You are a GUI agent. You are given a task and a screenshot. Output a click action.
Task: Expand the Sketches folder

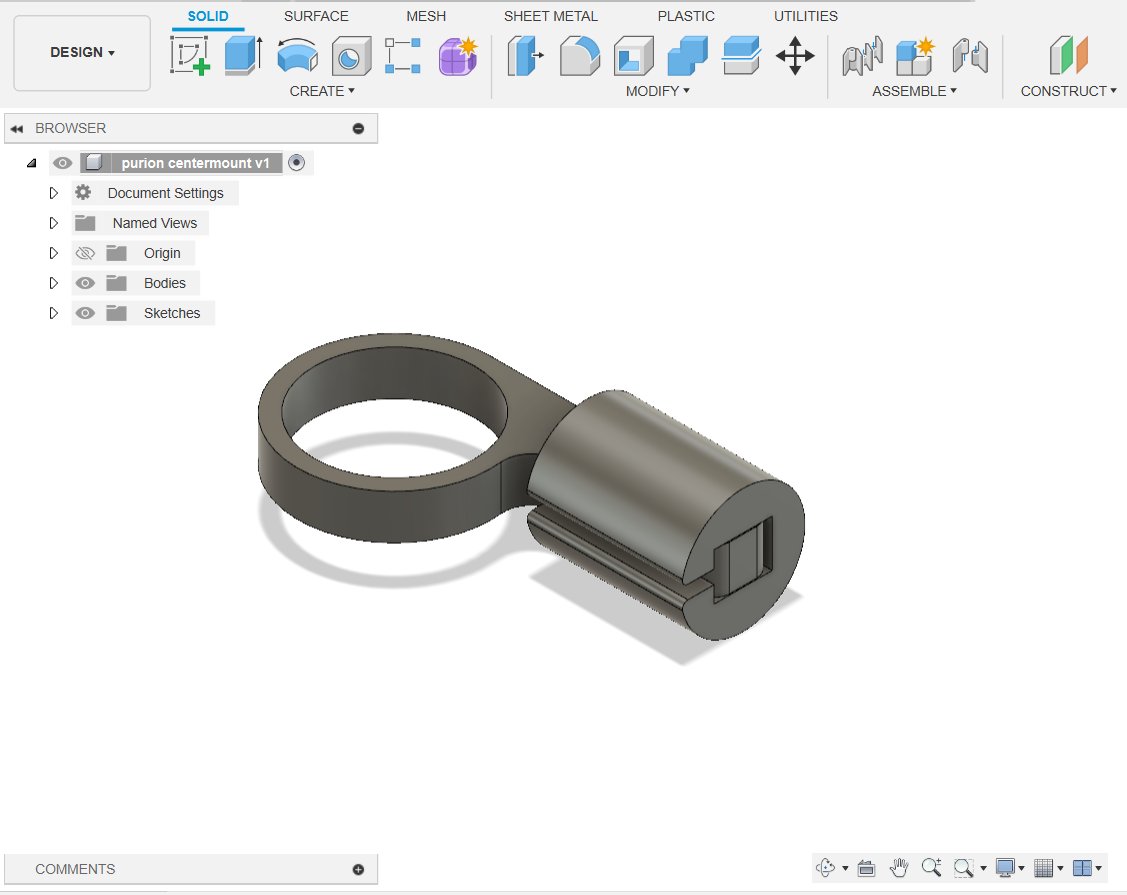point(54,313)
